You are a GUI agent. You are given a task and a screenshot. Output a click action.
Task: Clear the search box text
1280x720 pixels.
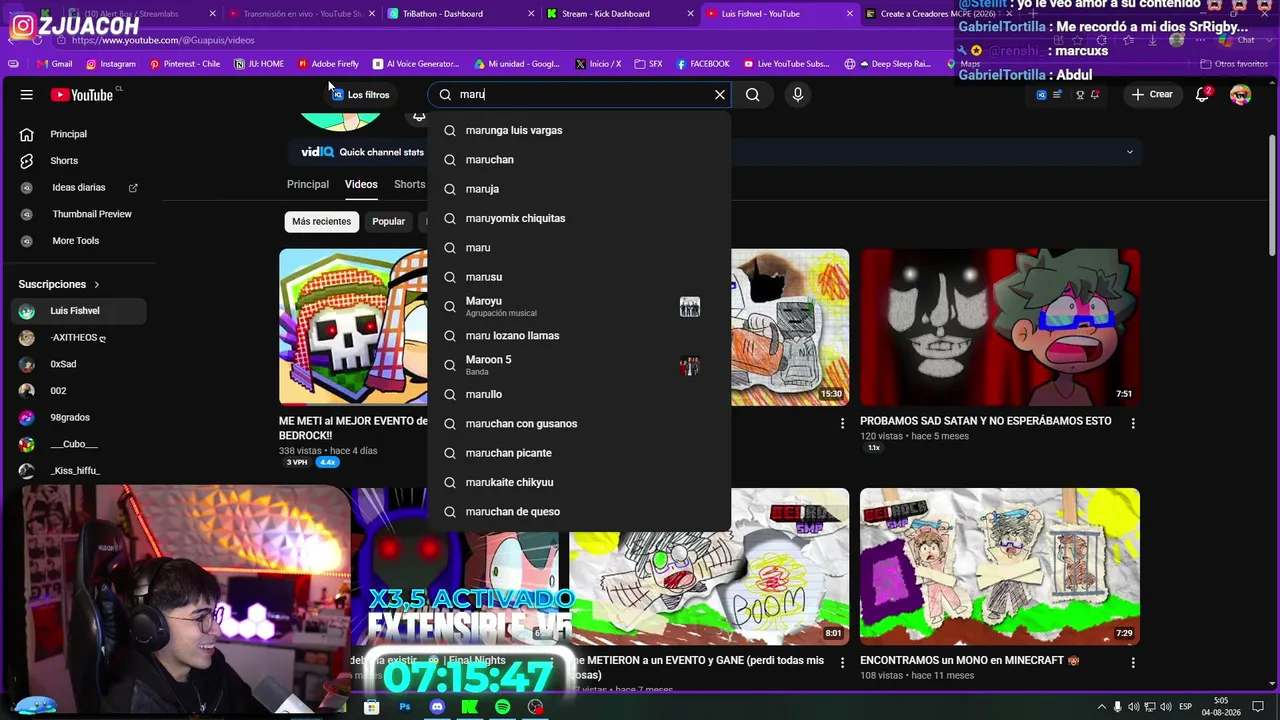pyautogui.click(x=719, y=95)
